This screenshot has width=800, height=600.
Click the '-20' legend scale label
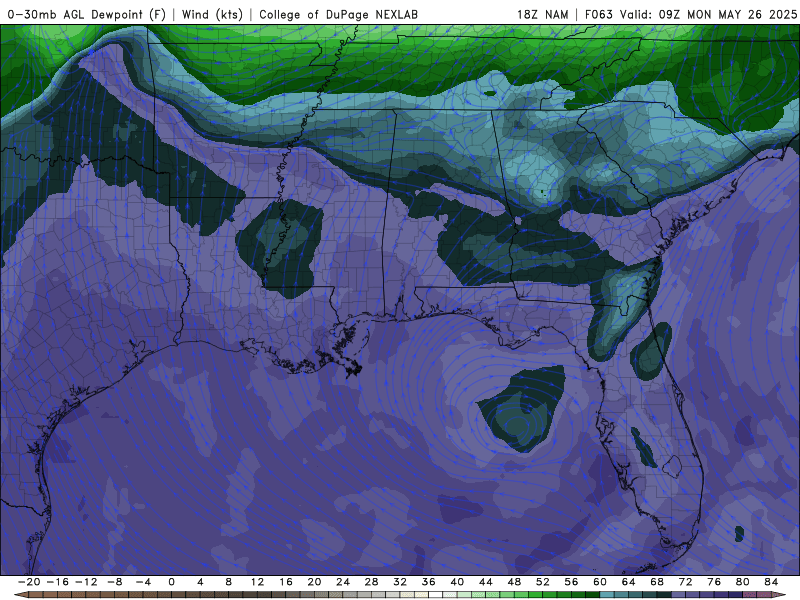[29, 582]
